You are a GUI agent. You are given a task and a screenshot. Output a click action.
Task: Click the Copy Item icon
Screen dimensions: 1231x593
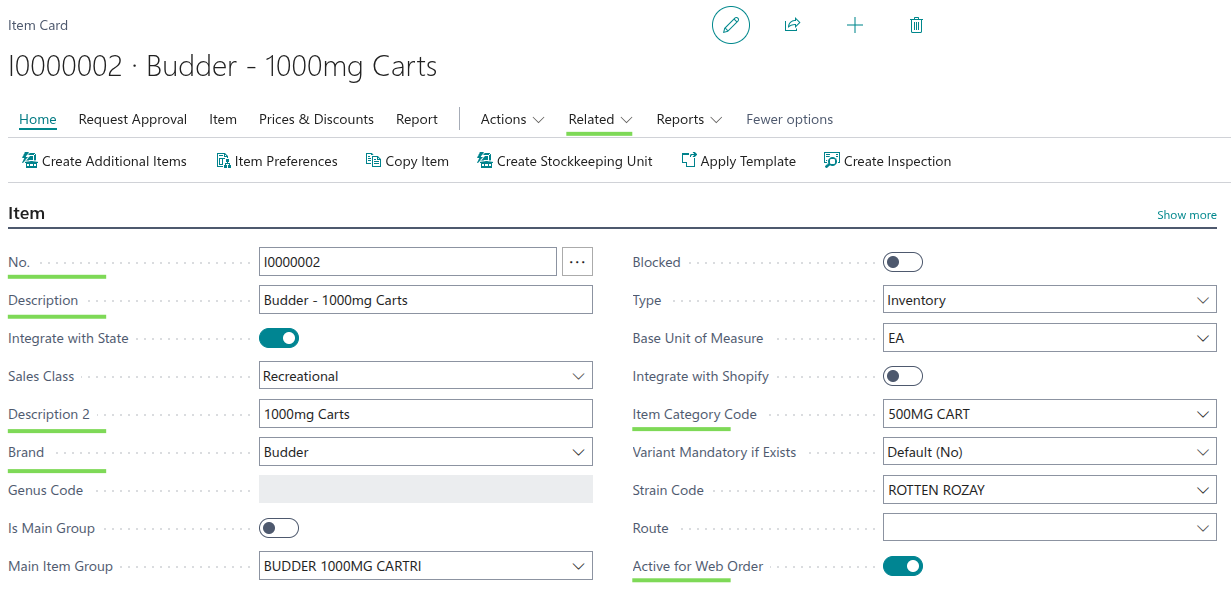click(374, 161)
